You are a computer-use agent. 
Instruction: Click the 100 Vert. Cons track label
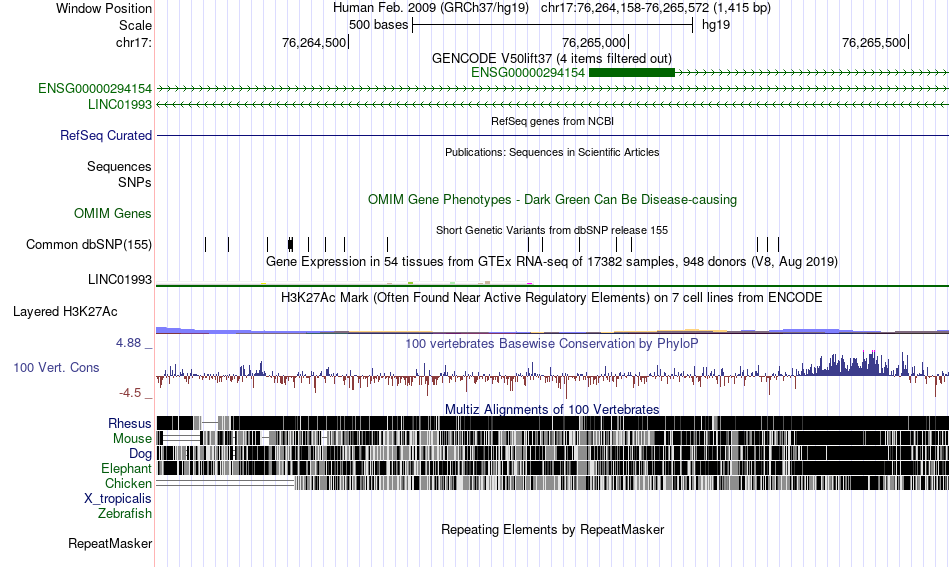coord(56,367)
